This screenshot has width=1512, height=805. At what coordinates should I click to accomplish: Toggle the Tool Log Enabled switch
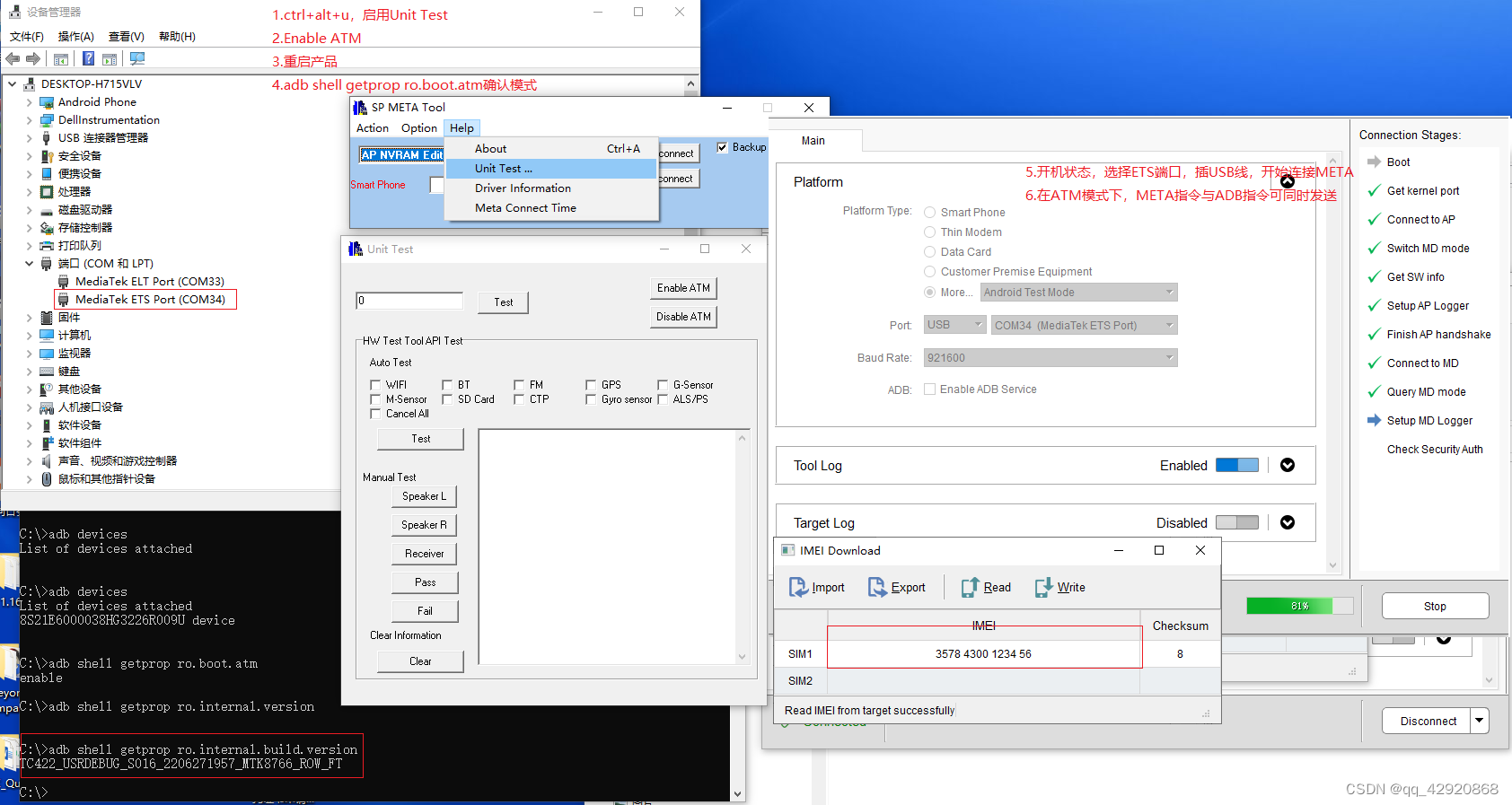click(x=1237, y=465)
